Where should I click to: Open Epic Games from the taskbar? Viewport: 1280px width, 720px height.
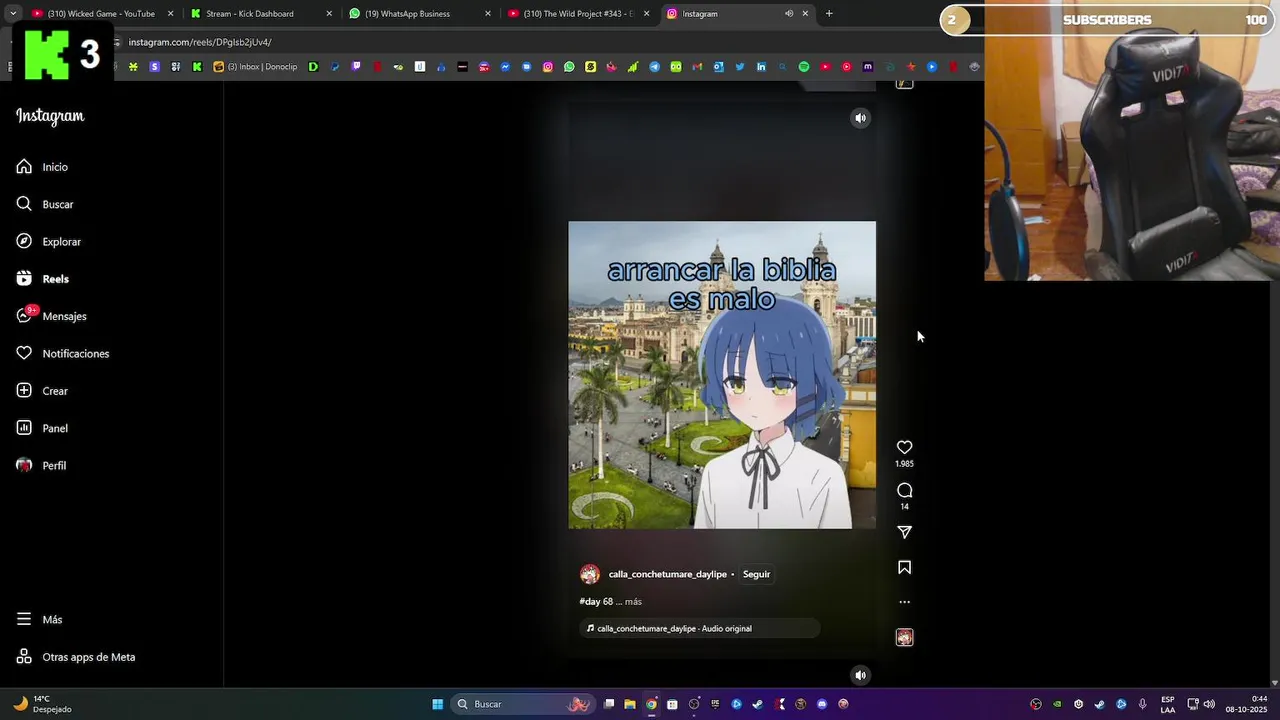[x=715, y=704]
